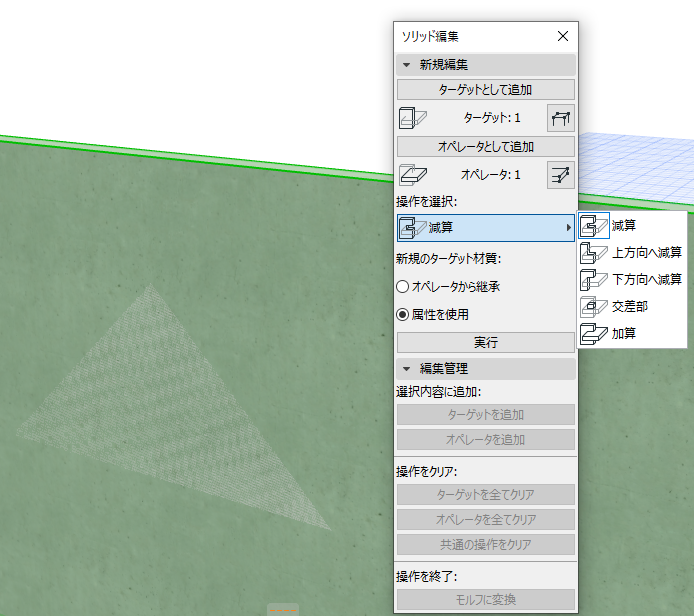Select 下方向へ減算 from the flyout menu
This screenshot has height=616, width=694.
(632, 280)
